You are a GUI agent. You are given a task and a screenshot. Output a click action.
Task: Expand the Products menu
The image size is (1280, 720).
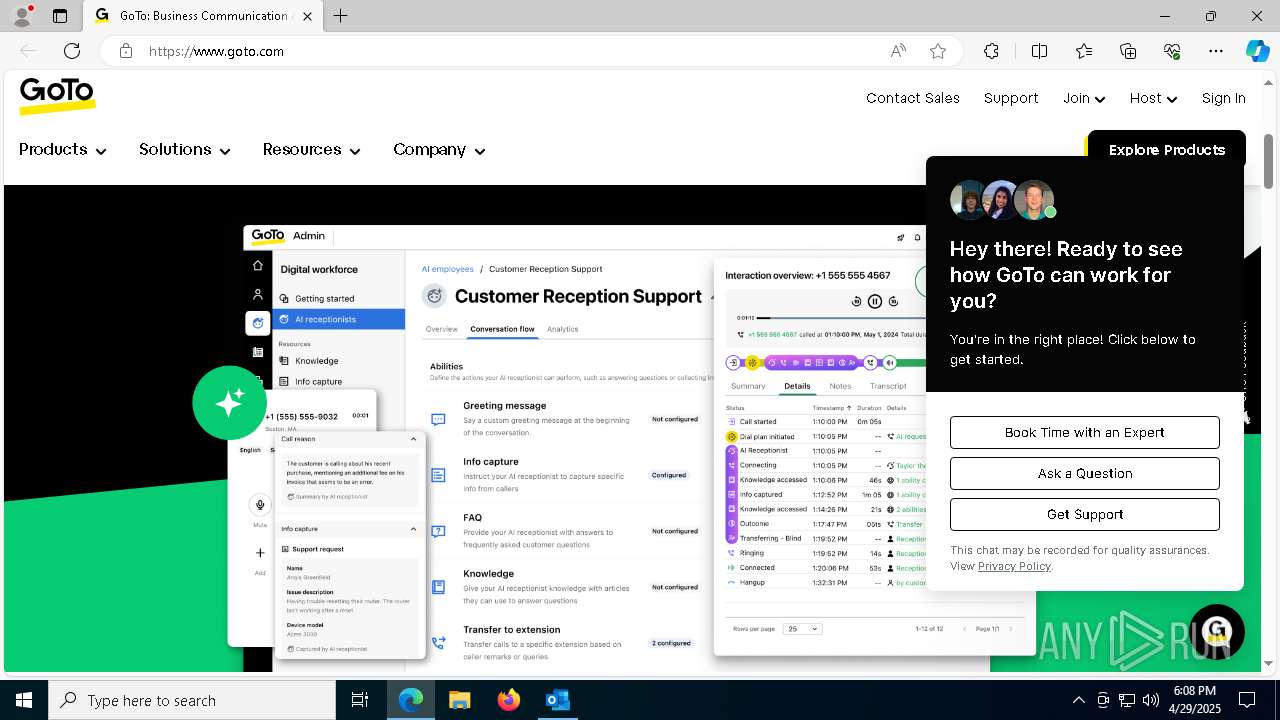point(62,149)
